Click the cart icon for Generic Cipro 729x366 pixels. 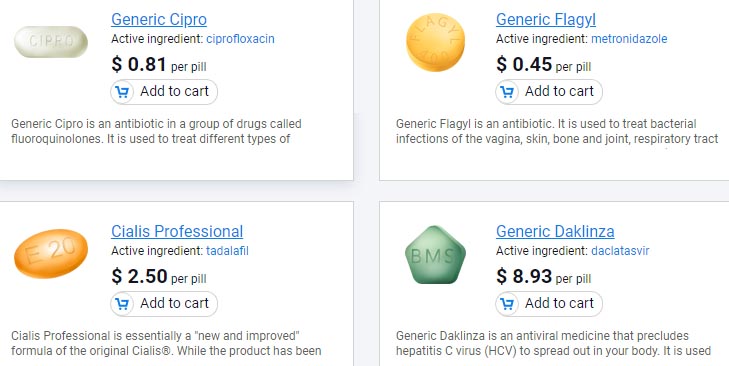tap(122, 92)
